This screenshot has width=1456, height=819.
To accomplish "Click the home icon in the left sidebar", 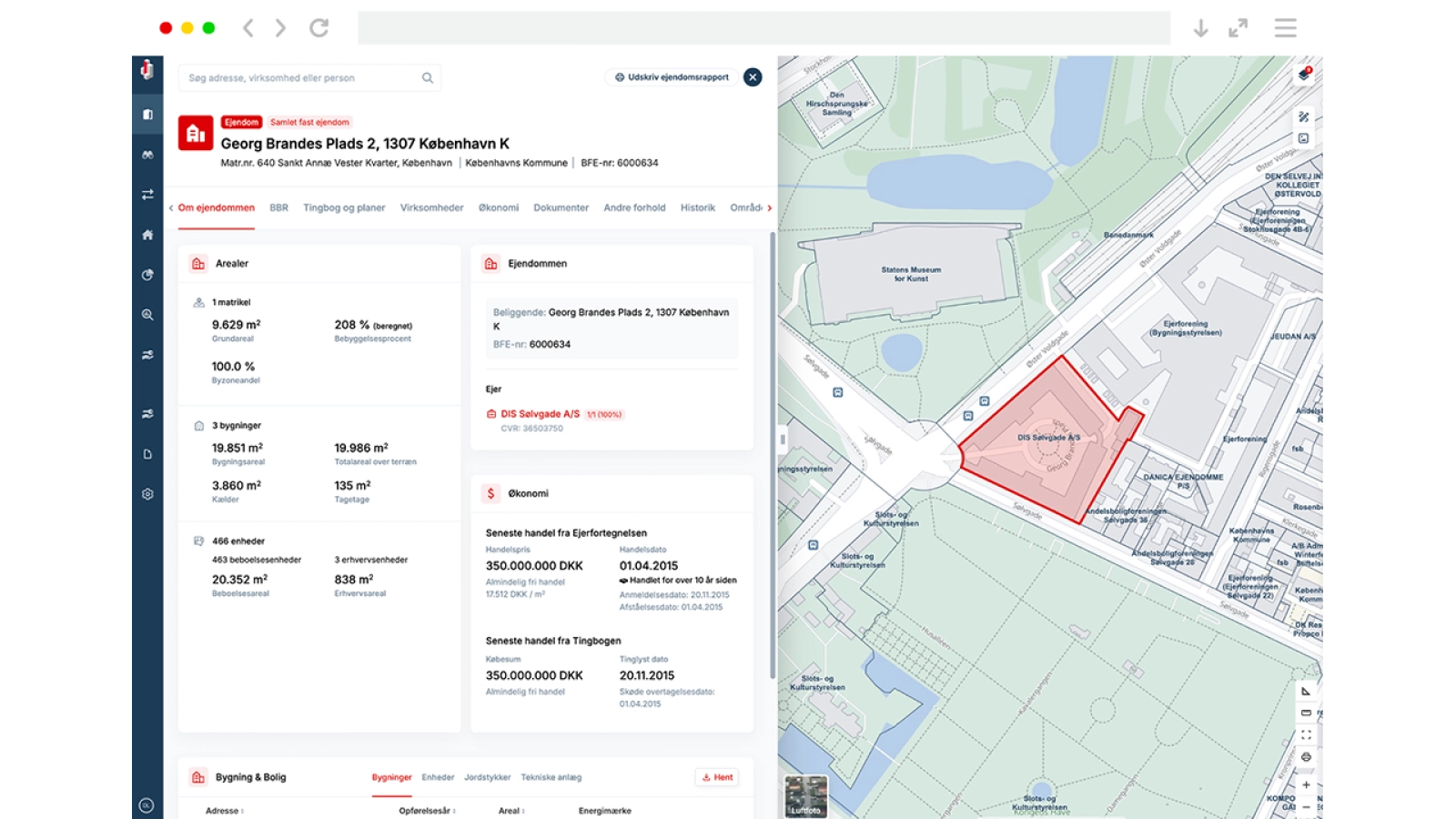I will click(x=147, y=235).
